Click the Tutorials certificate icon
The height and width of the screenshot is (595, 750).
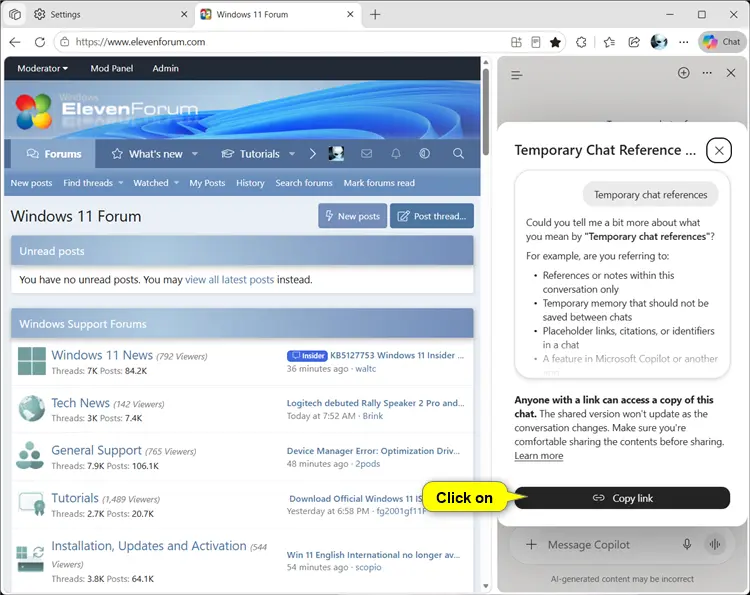click(x=32, y=504)
